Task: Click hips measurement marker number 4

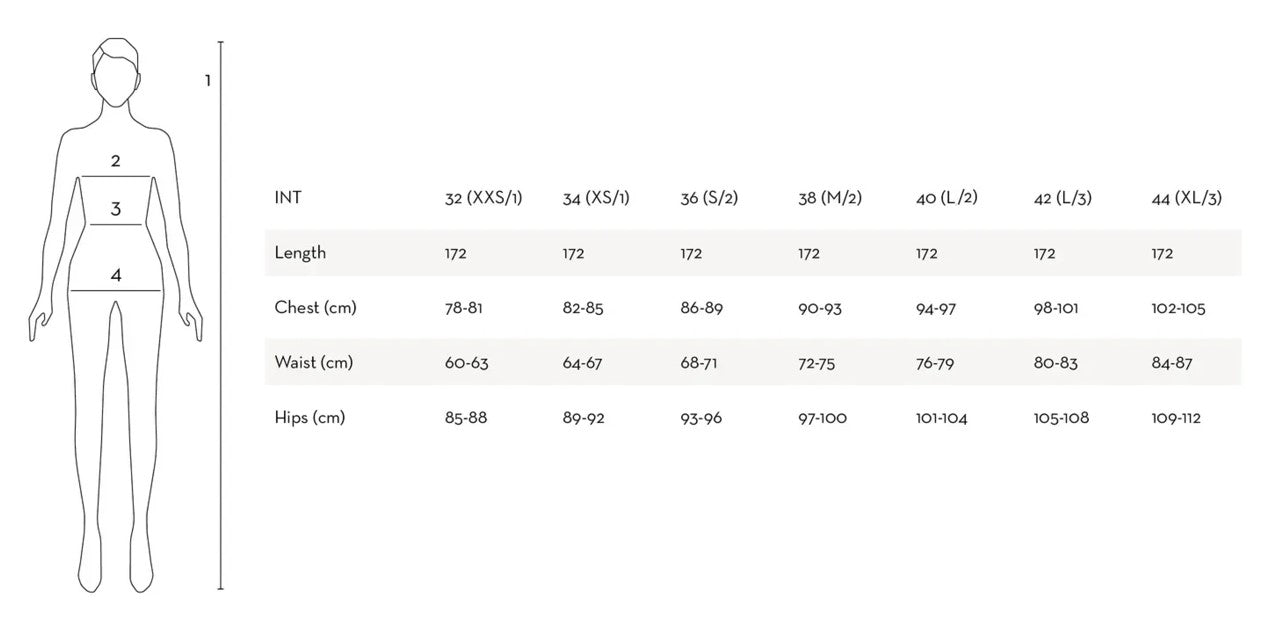Action: pos(116,275)
